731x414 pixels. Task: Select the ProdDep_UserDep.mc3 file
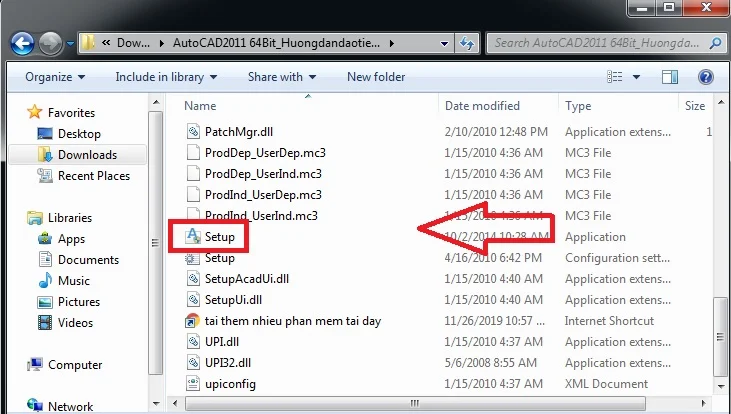click(x=265, y=153)
